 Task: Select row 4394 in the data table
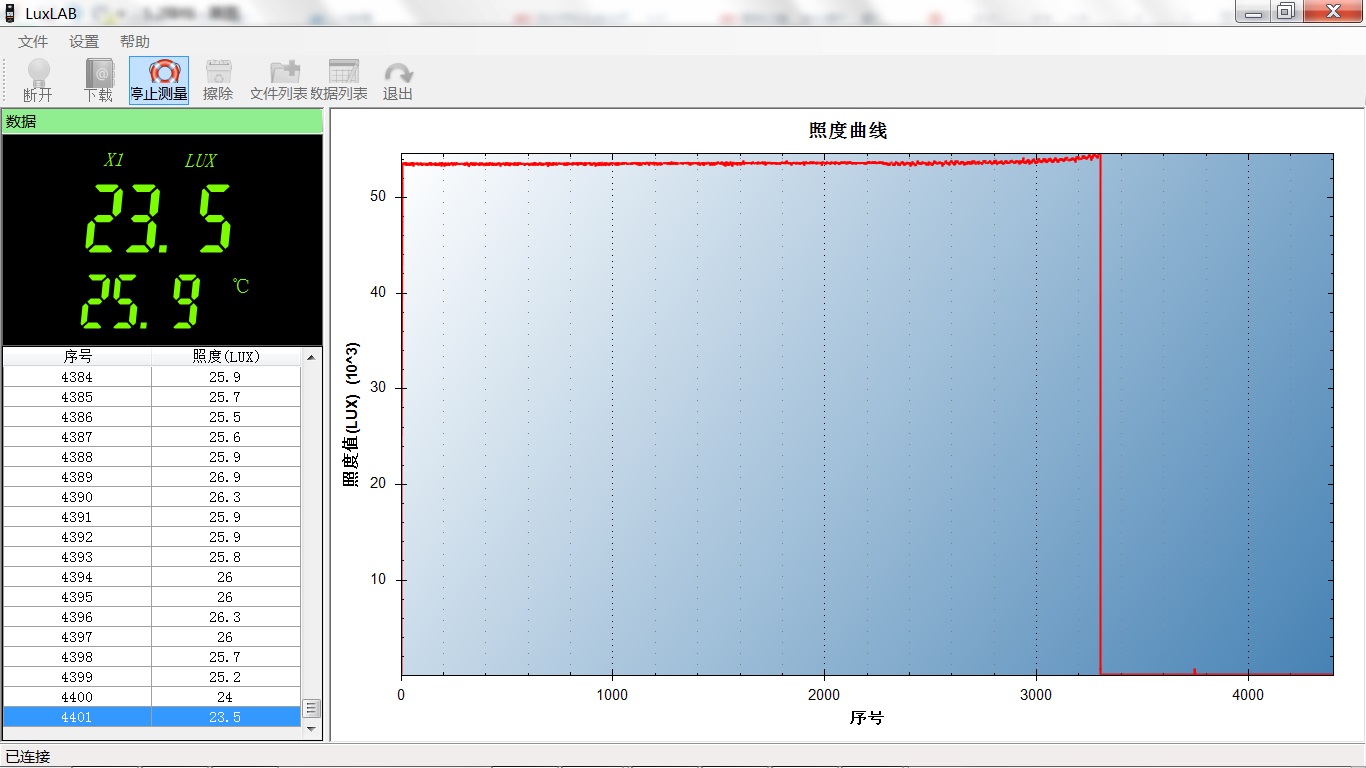pyautogui.click(x=152, y=577)
